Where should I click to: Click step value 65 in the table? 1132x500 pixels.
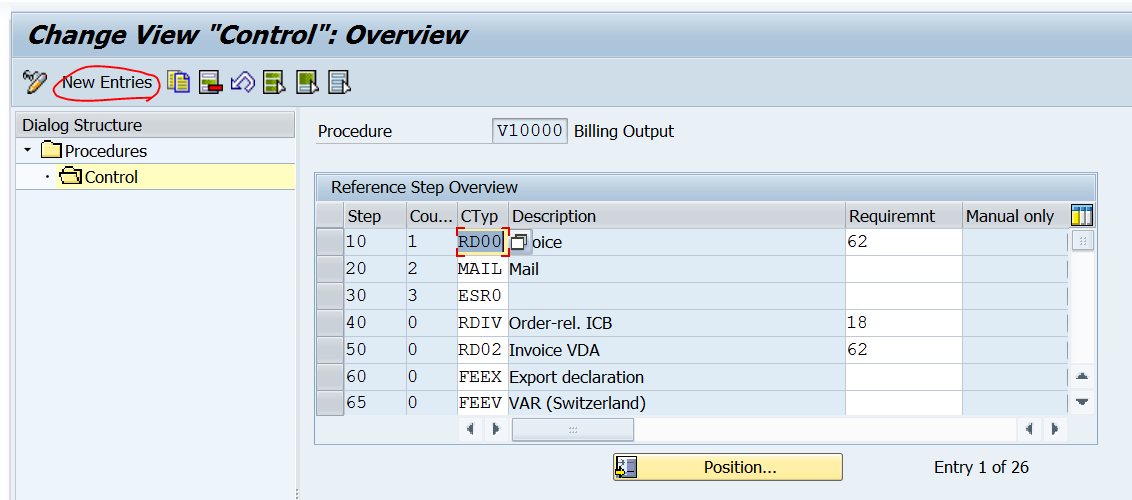pos(356,403)
